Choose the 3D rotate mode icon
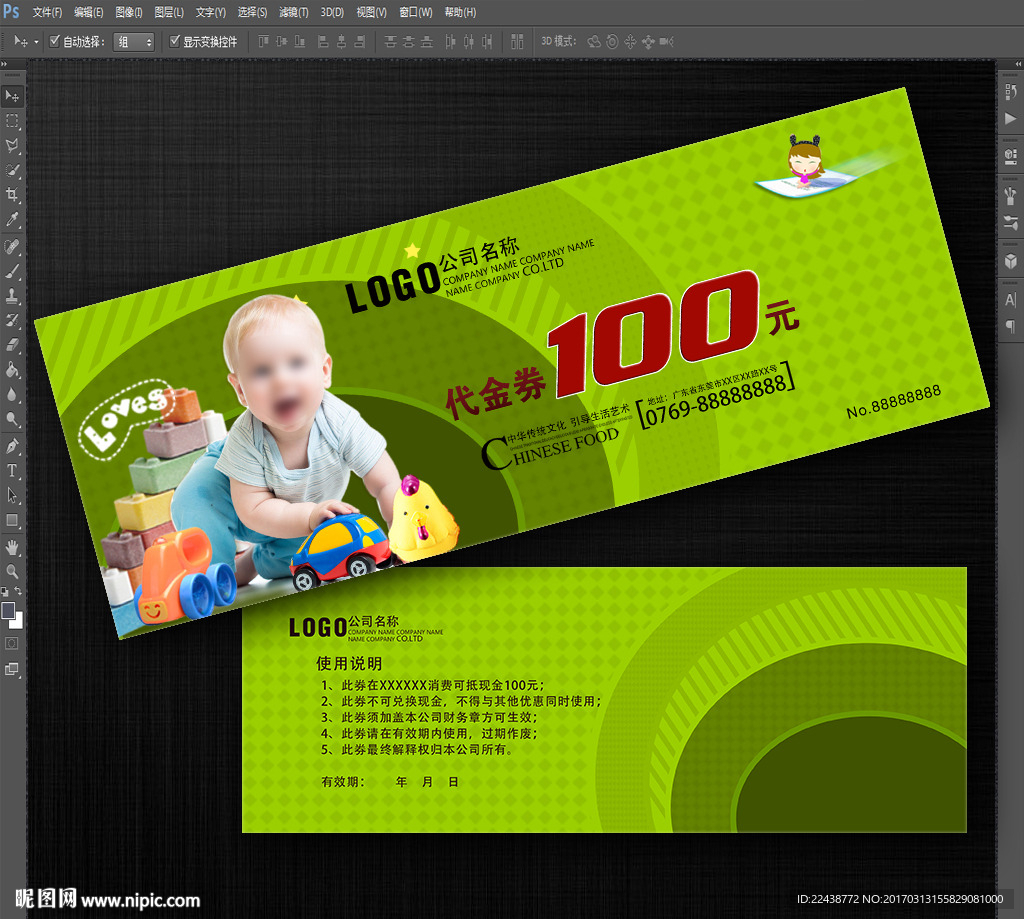 tap(594, 42)
